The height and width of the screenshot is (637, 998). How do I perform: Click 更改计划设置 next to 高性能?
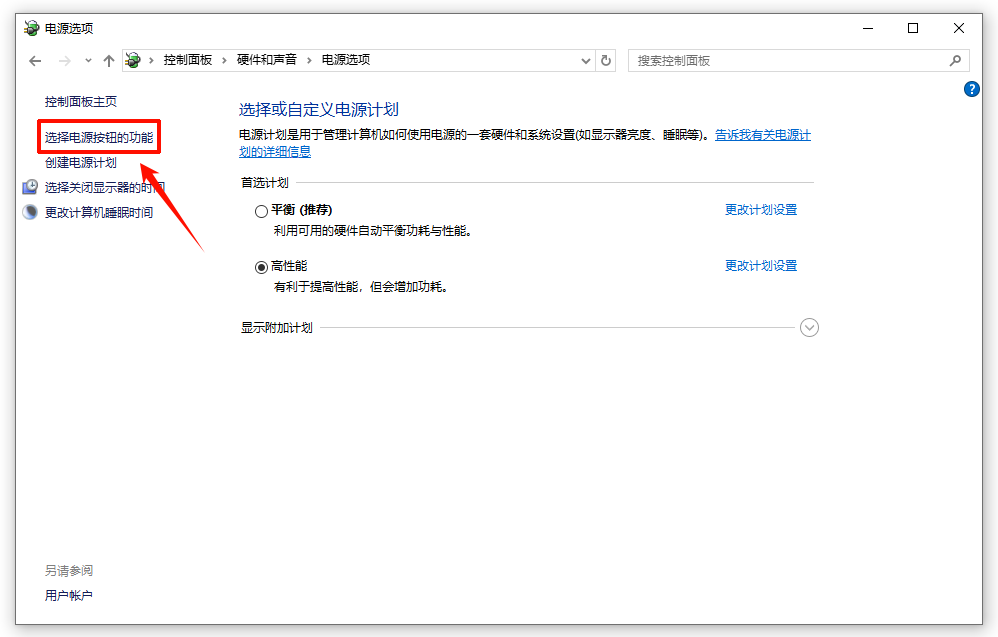tap(761, 265)
